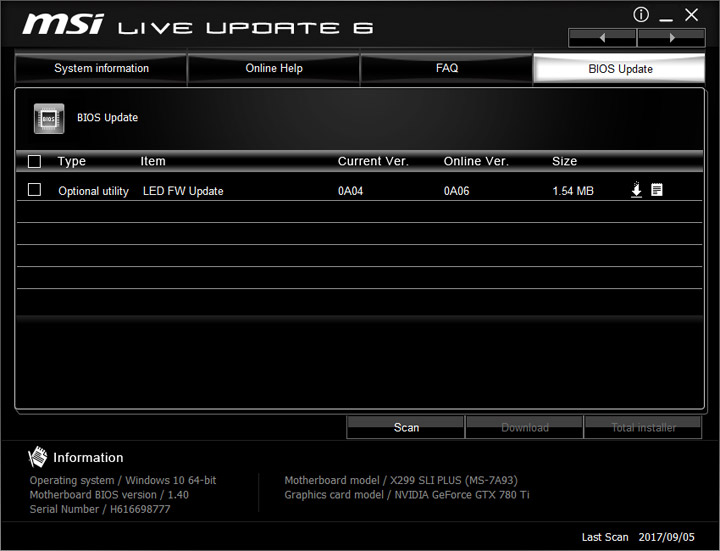This screenshot has width=720, height=551.
Task: Check the LED FW Update row checkbox
Action: coord(34,190)
